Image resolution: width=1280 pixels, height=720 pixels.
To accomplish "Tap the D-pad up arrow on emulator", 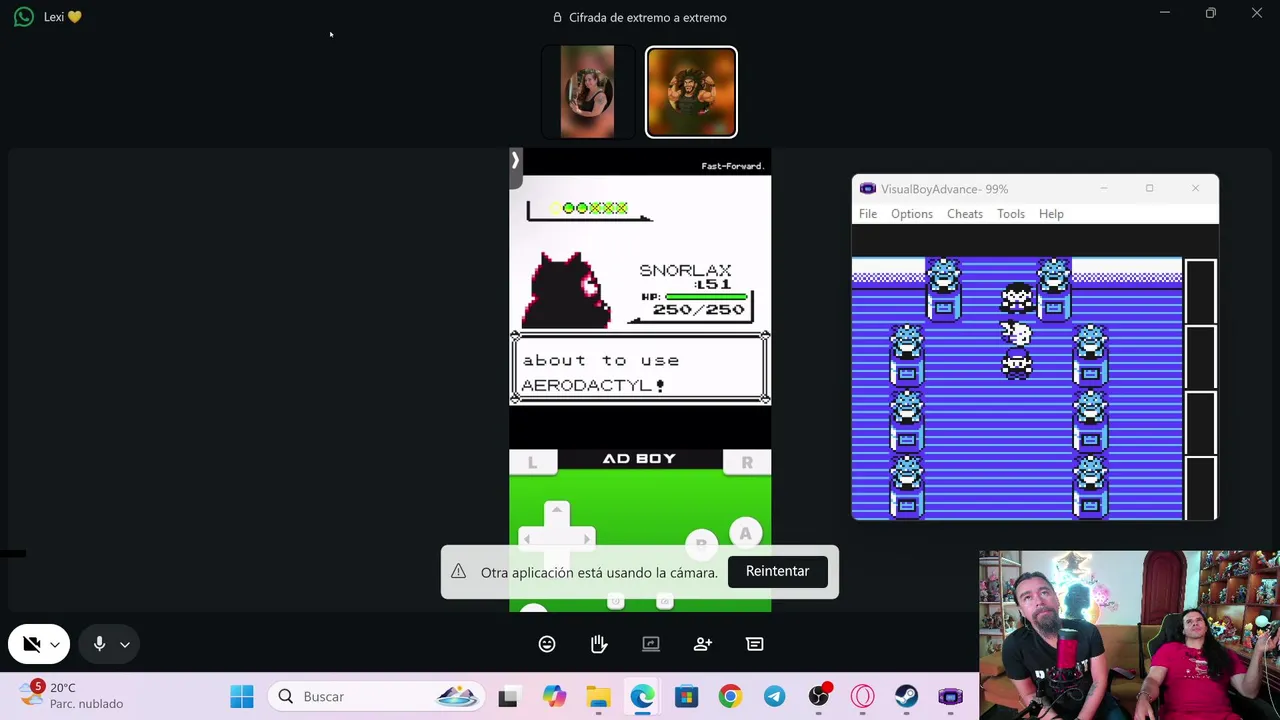I will coord(557,512).
